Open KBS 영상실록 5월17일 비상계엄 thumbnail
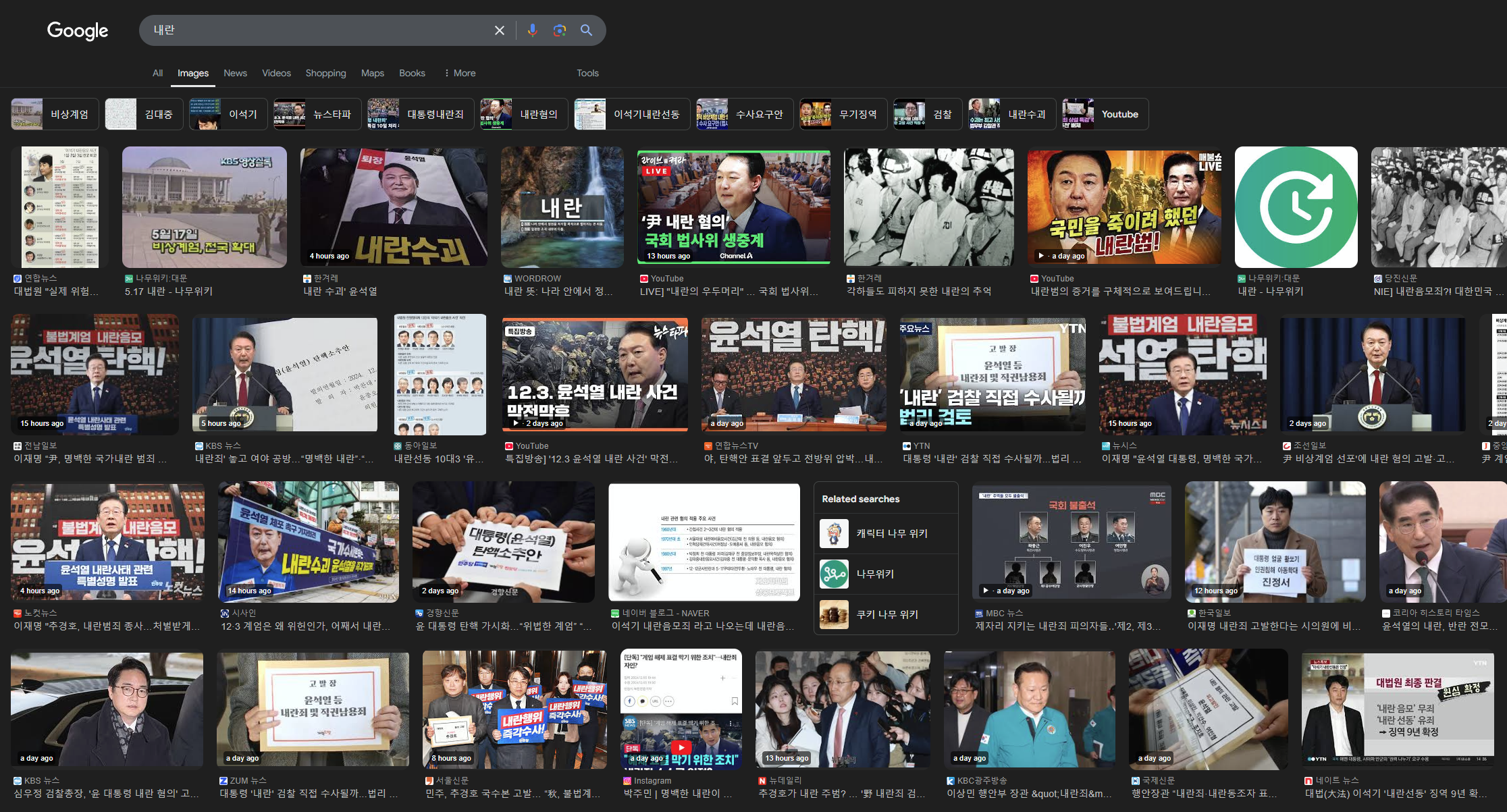1507x812 pixels. pos(204,207)
